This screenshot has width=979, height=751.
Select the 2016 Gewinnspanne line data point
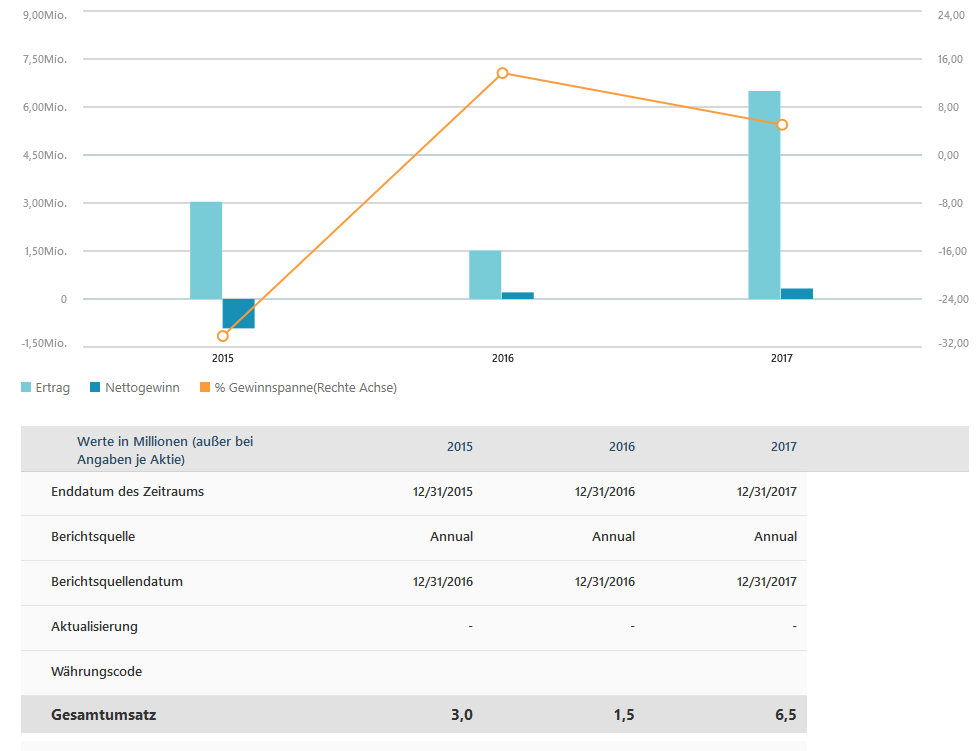pos(503,74)
